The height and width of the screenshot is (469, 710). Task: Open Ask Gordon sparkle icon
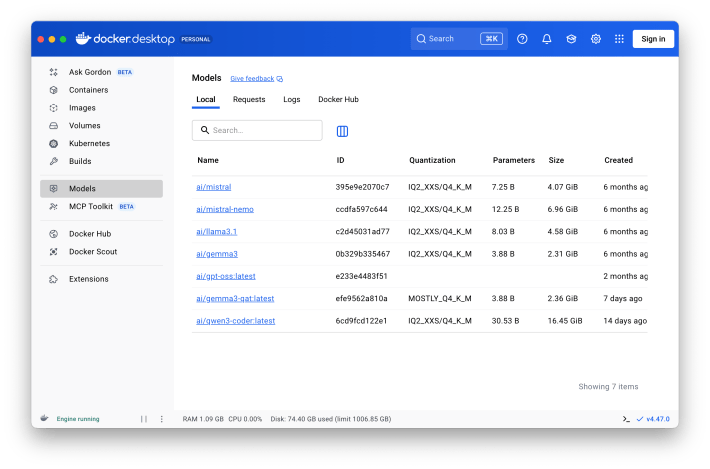point(53,72)
